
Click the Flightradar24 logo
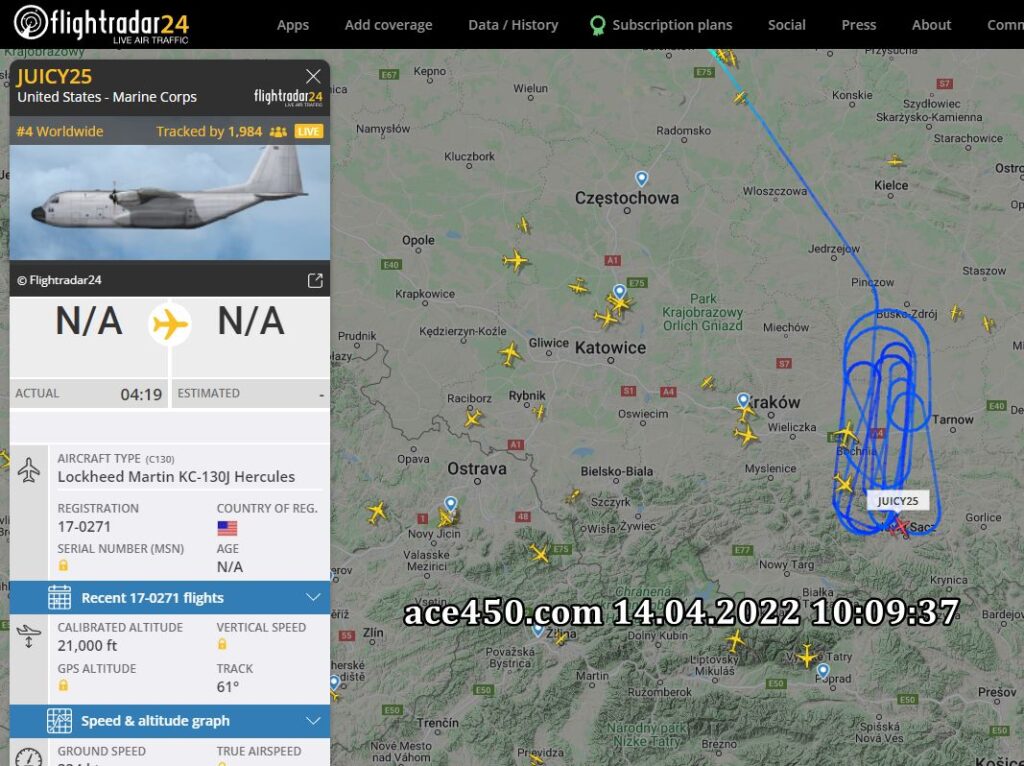(101, 25)
